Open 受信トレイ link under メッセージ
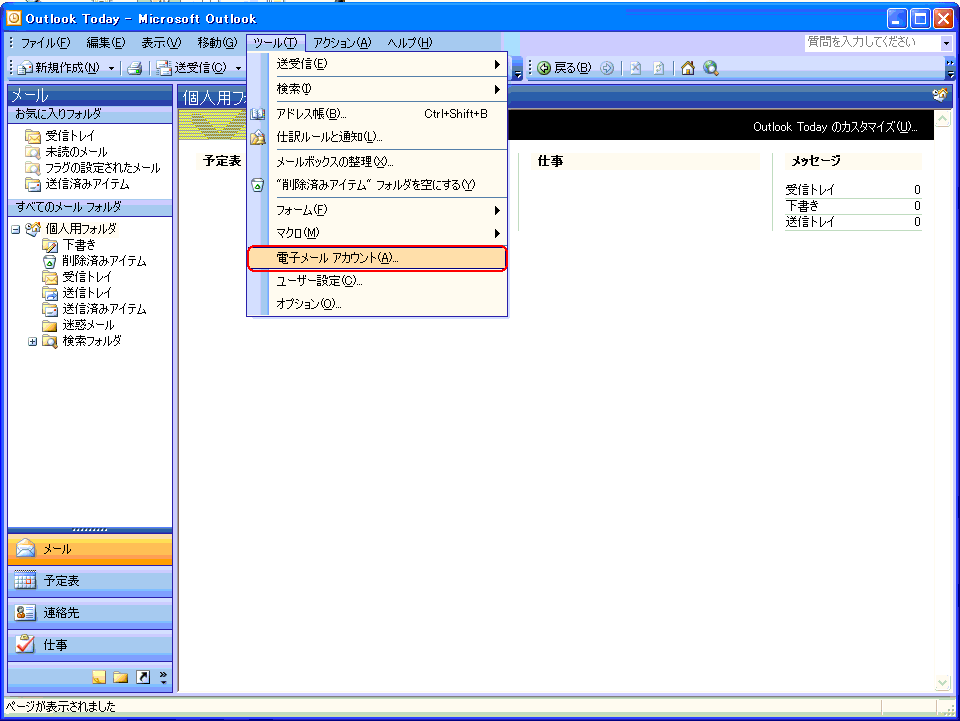Screen dimensions: 960x721 click(809, 190)
